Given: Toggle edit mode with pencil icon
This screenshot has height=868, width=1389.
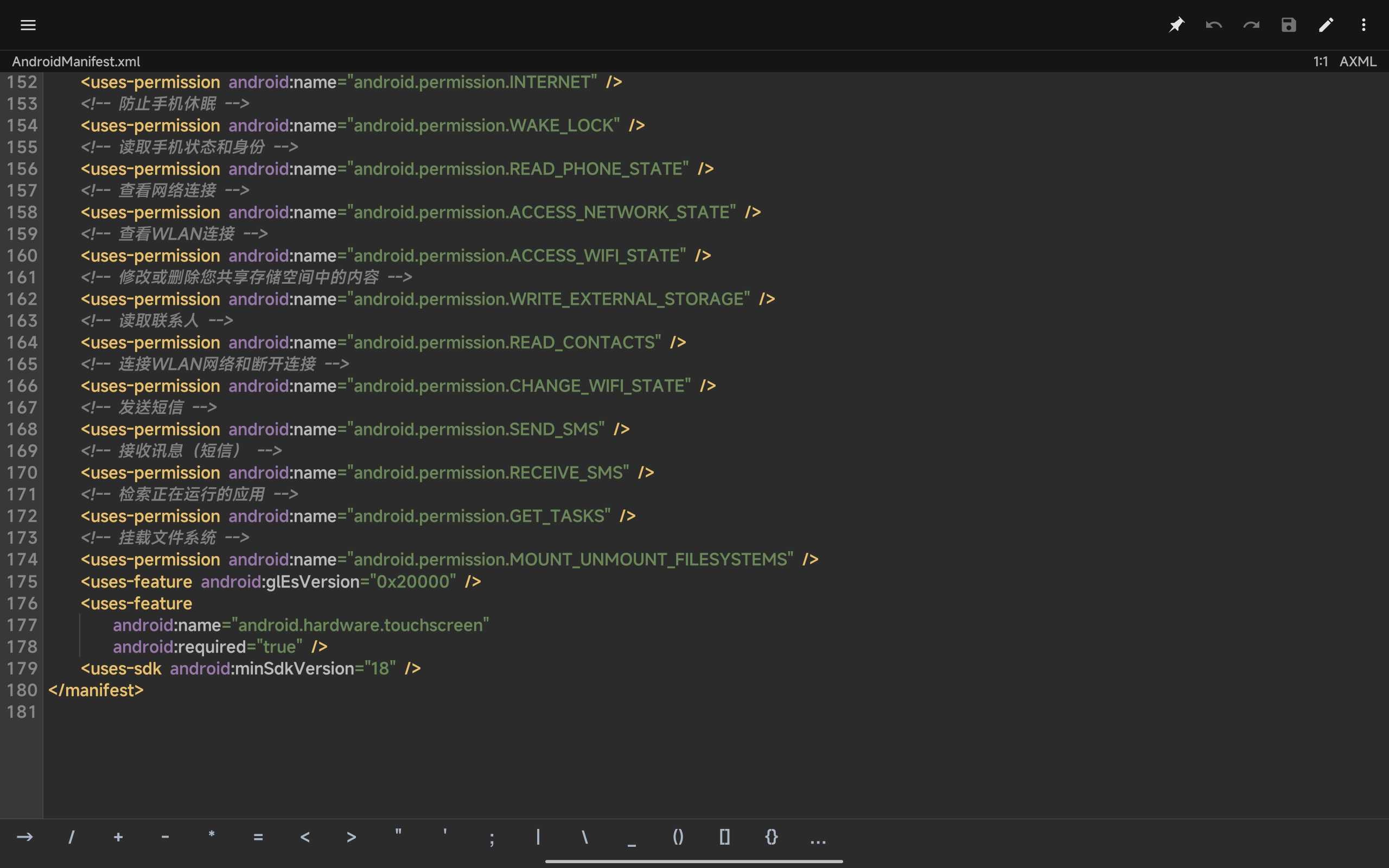Looking at the screenshot, I should 1326,25.
